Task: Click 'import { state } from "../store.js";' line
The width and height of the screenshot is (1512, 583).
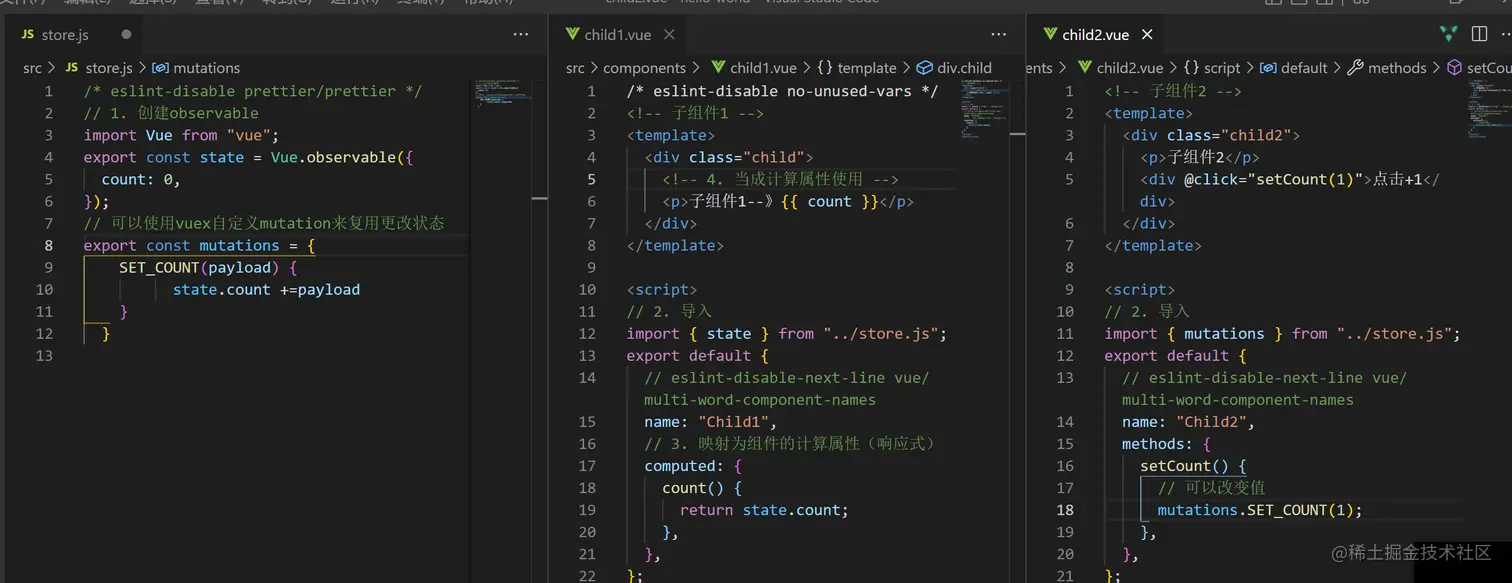Action: point(786,333)
